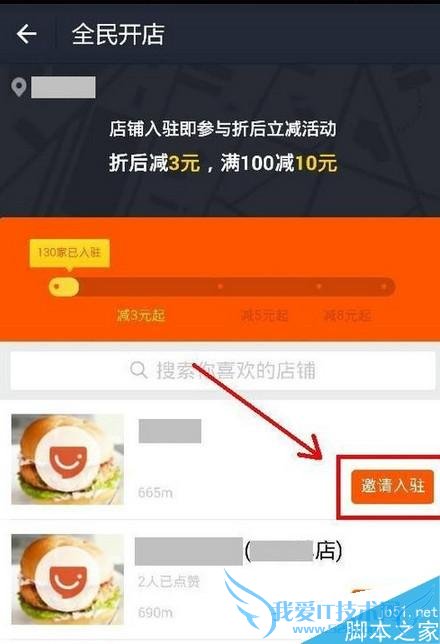Tap the blurred current location text
The height and width of the screenshot is (644, 440).
[x=63, y=87]
